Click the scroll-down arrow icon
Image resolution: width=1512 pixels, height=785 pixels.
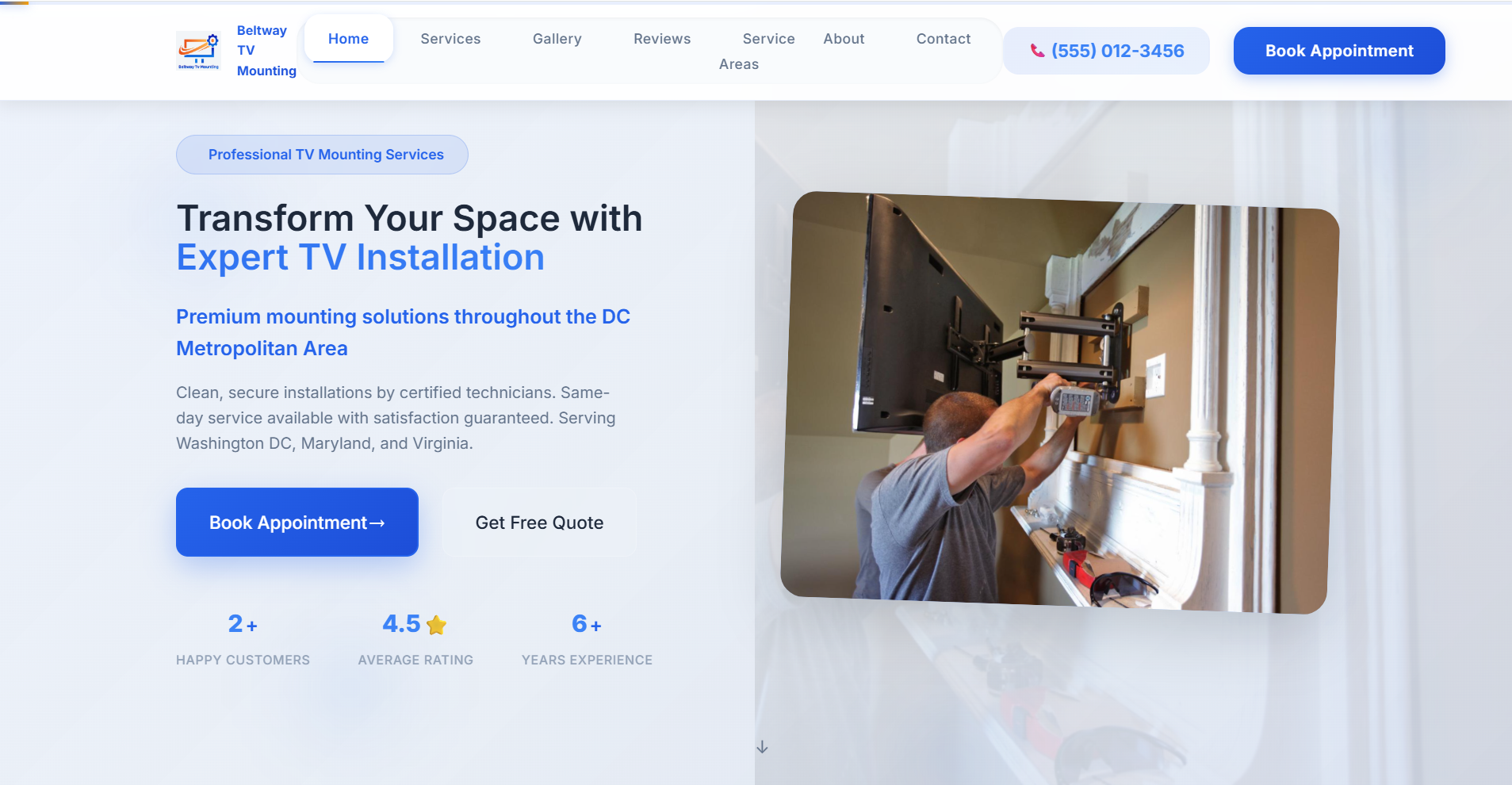(762, 747)
